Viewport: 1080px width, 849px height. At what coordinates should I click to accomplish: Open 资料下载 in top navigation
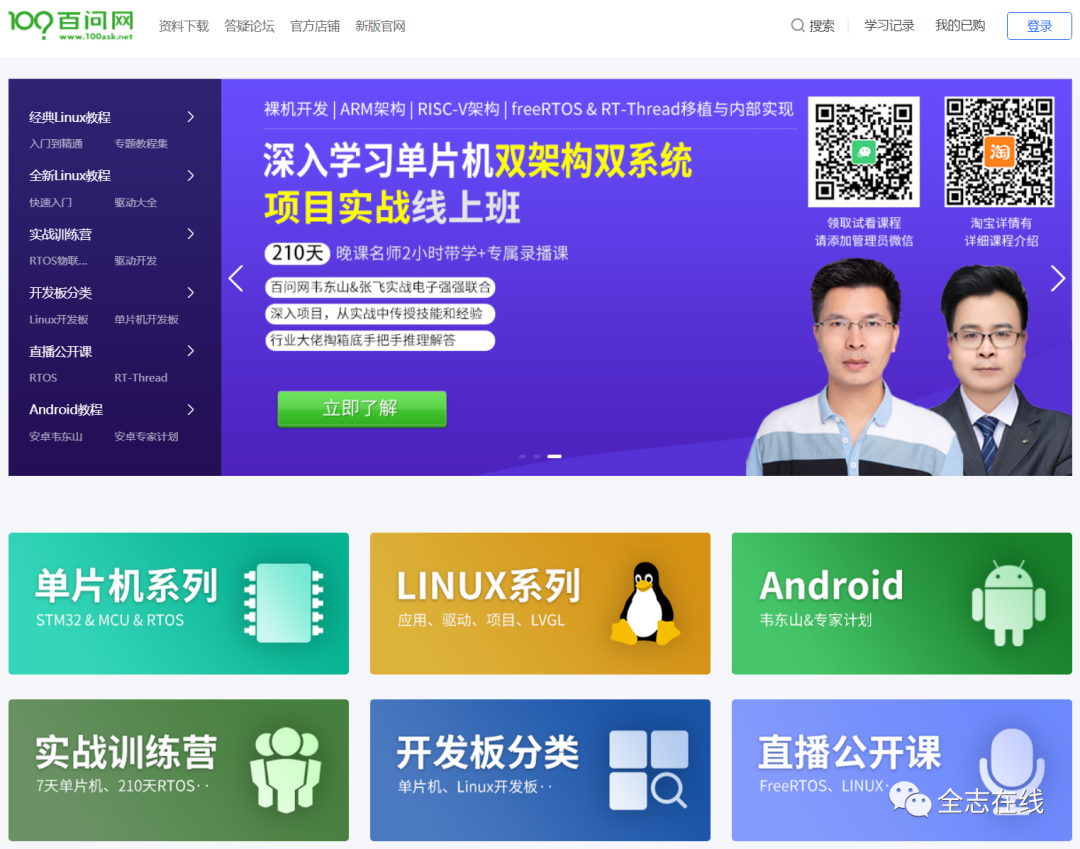tap(183, 26)
